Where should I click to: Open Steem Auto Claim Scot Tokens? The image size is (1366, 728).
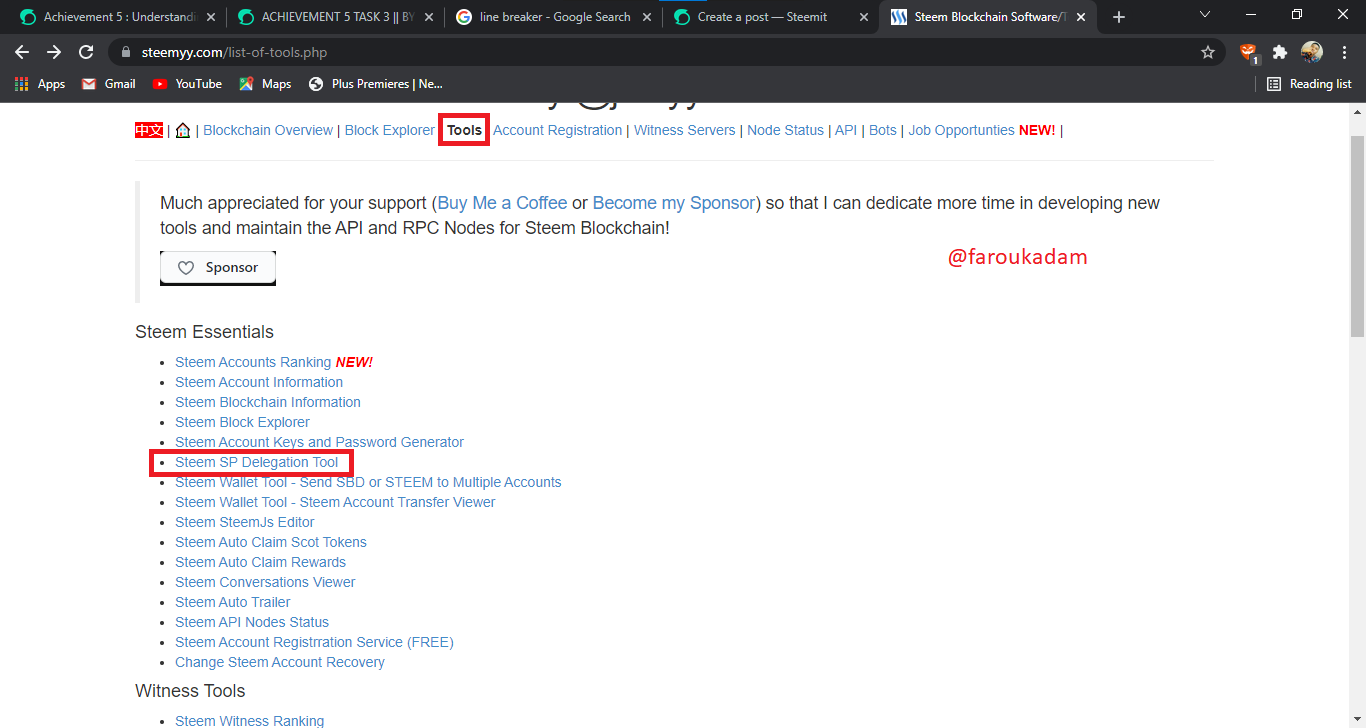coord(271,542)
